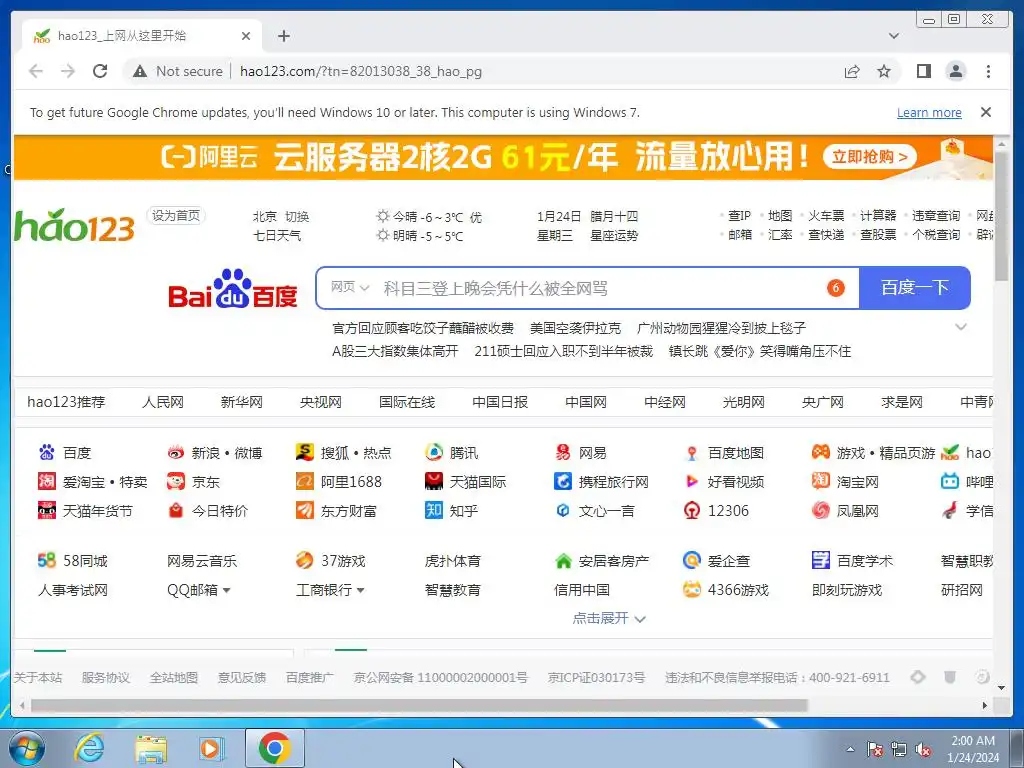Go back using the browser arrow
This screenshot has height=768, width=1024.
tap(36, 71)
